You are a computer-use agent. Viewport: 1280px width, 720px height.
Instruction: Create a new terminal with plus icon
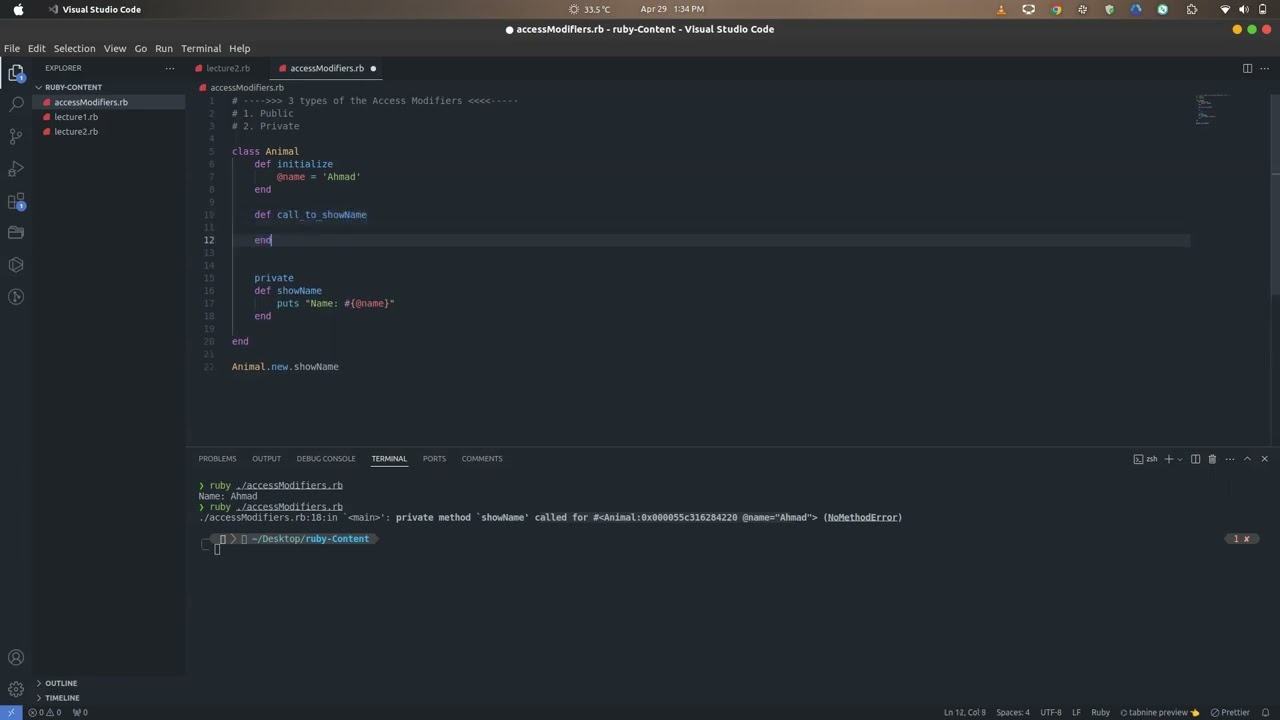point(1168,459)
